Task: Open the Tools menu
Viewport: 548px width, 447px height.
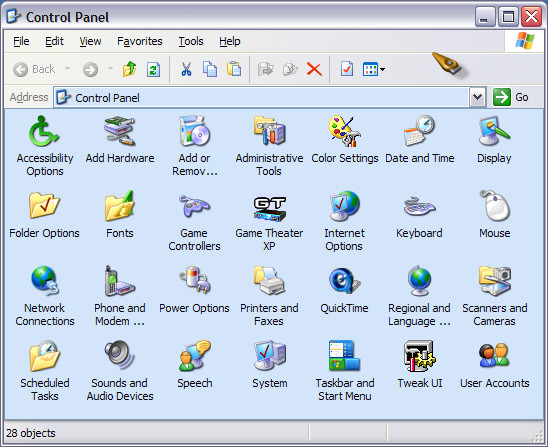Action: (x=191, y=41)
